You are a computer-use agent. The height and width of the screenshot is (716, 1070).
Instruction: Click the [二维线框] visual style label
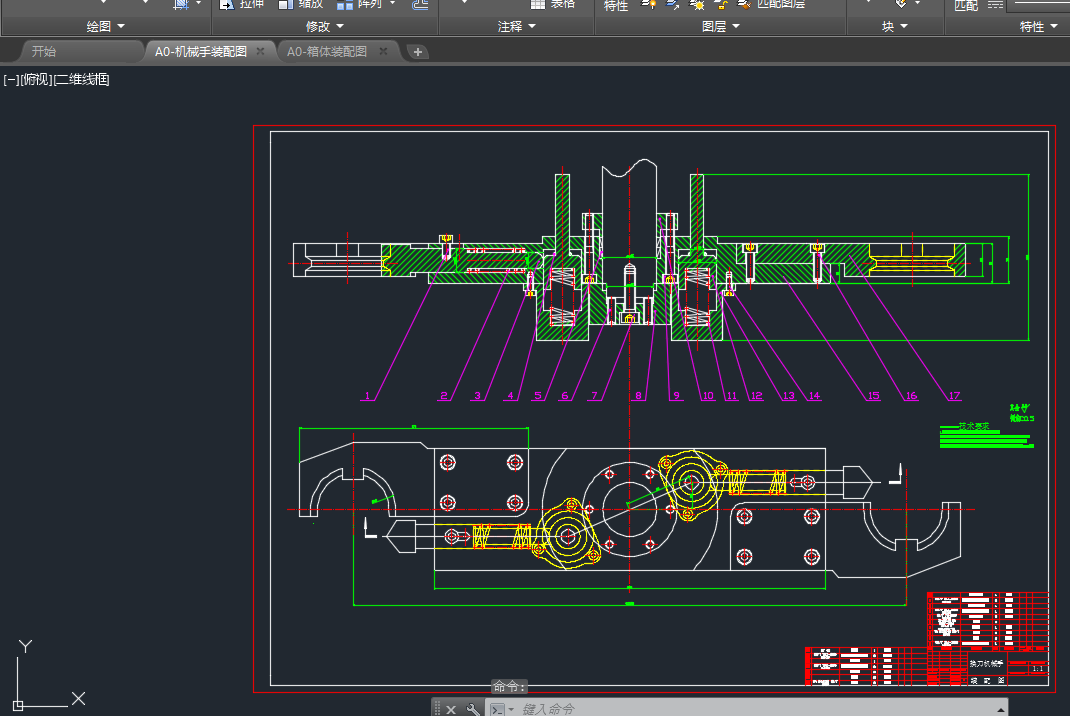(81, 79)
